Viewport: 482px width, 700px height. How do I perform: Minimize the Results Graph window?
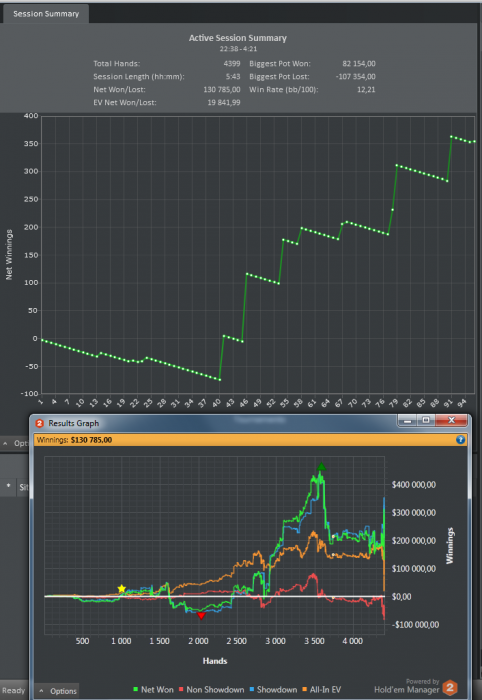407,421
